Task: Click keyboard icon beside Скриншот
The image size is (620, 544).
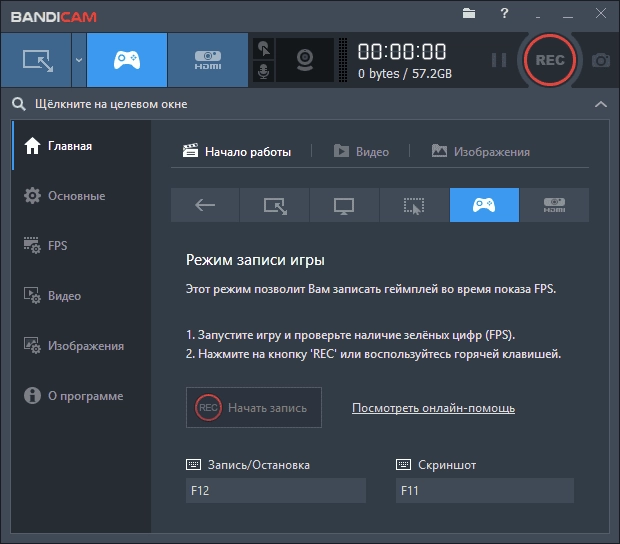Action: pyautogui.click(x=403, y=465)
